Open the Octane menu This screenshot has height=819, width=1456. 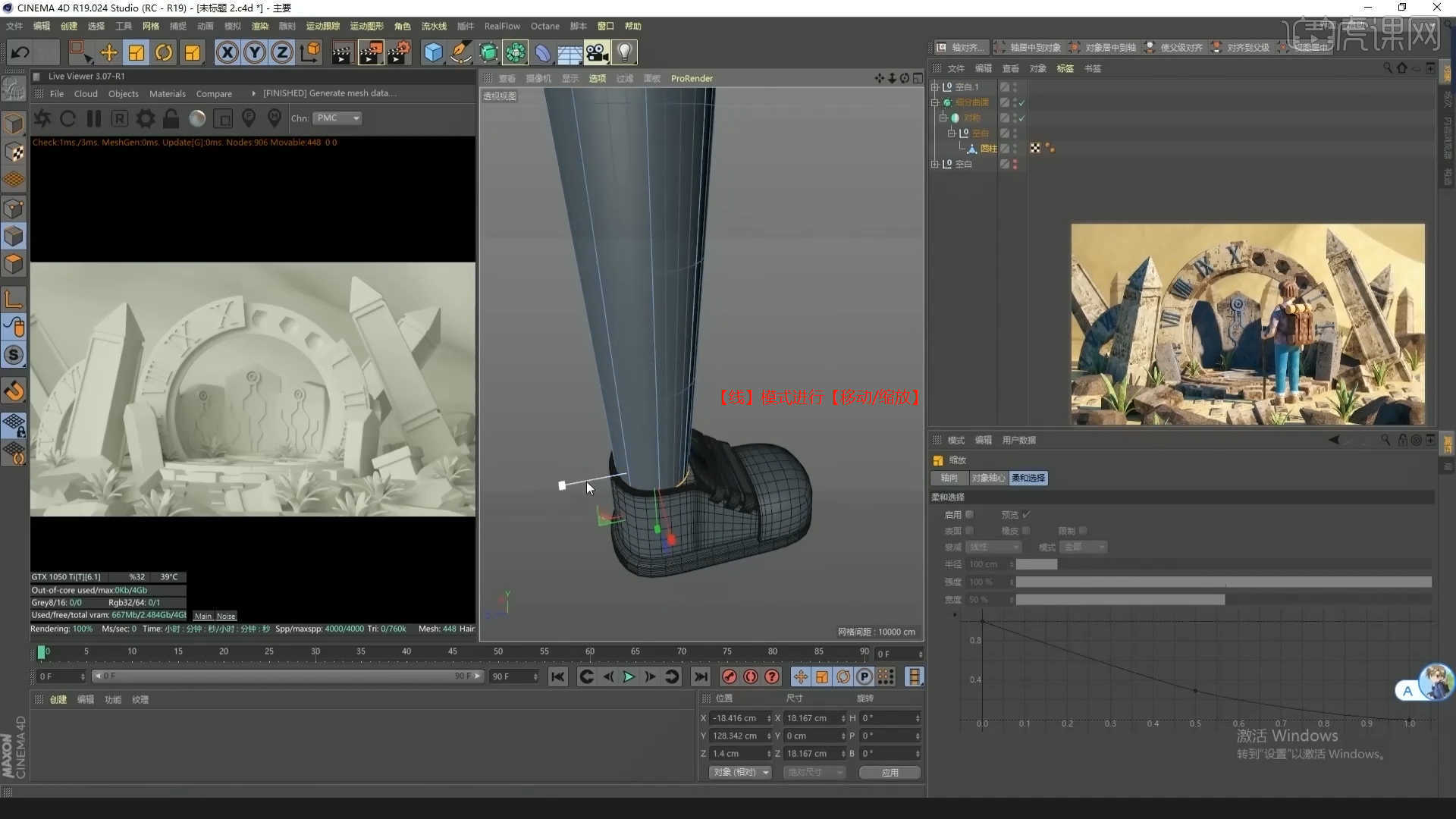544,26
